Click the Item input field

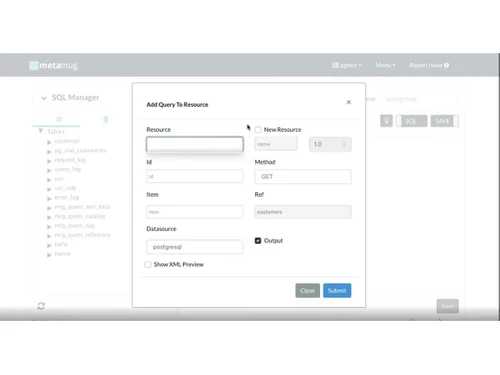click(195, 212)
